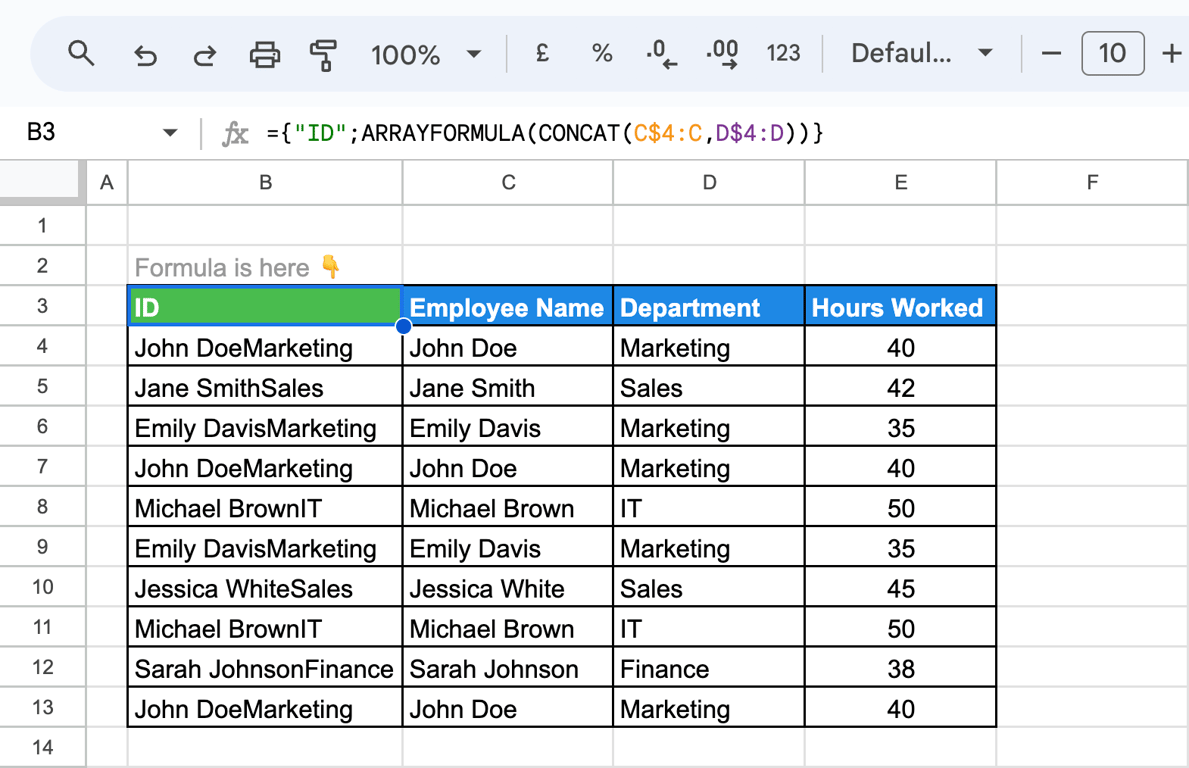The image size is (1189, 768).
Task: Select row 3 header
Action: 42,306
